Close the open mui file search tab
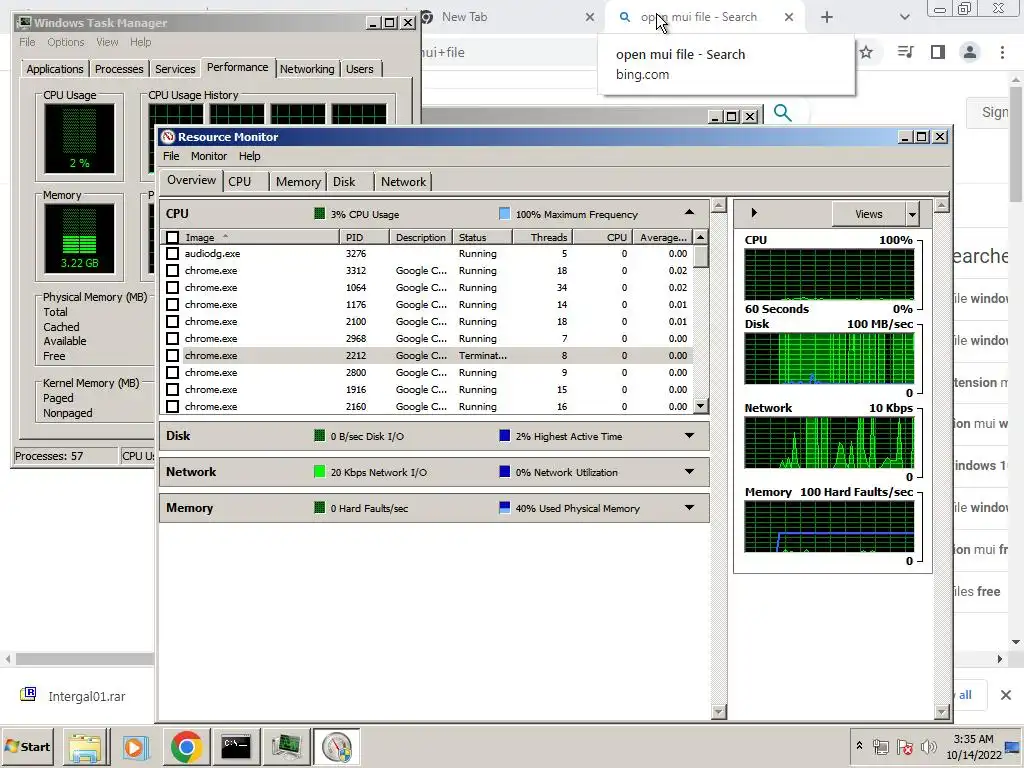The image size is (1024, 768). (789, 17)
